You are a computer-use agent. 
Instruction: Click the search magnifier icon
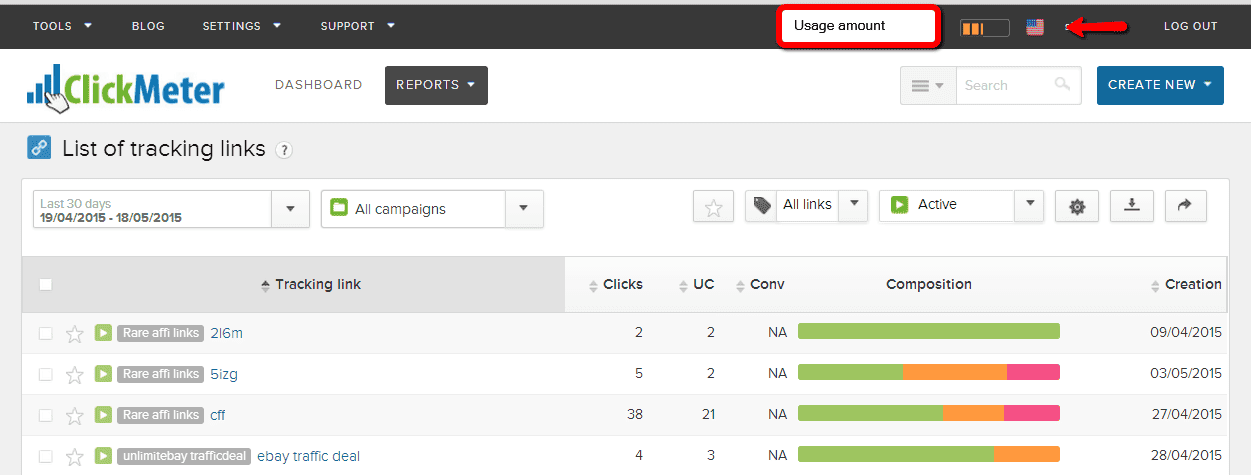[x=1062, y=85]
